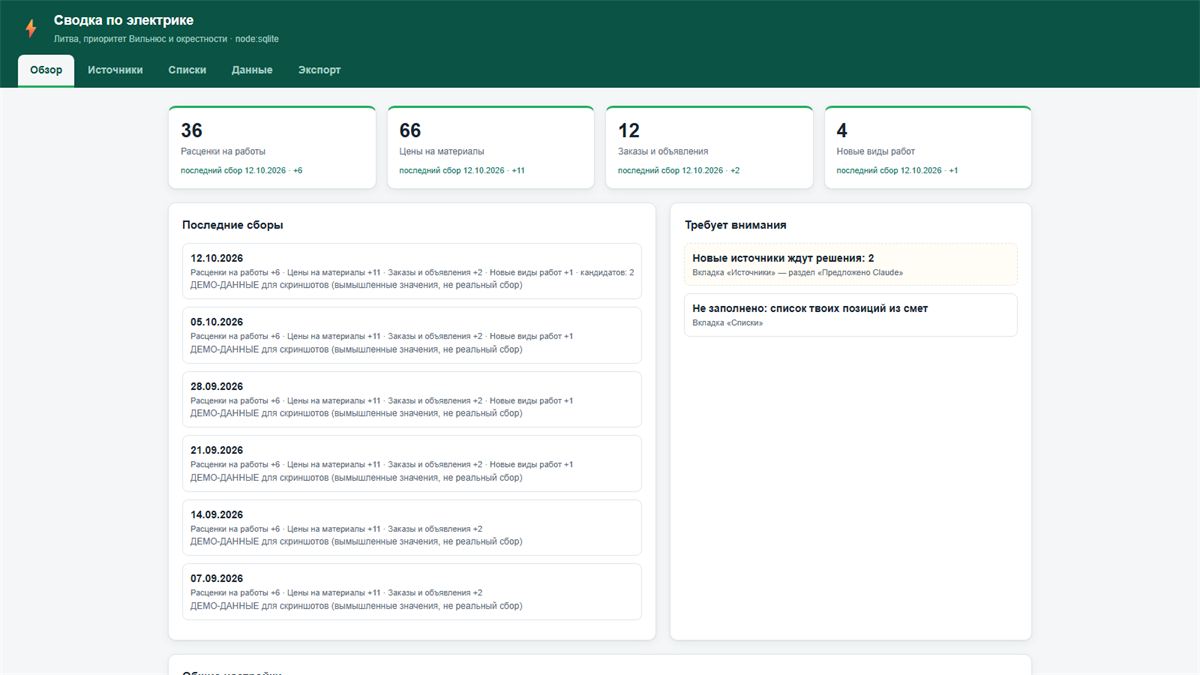Go to the «Списки» tab
This screenshot has height=675, width=1200.
coord(187,70)
